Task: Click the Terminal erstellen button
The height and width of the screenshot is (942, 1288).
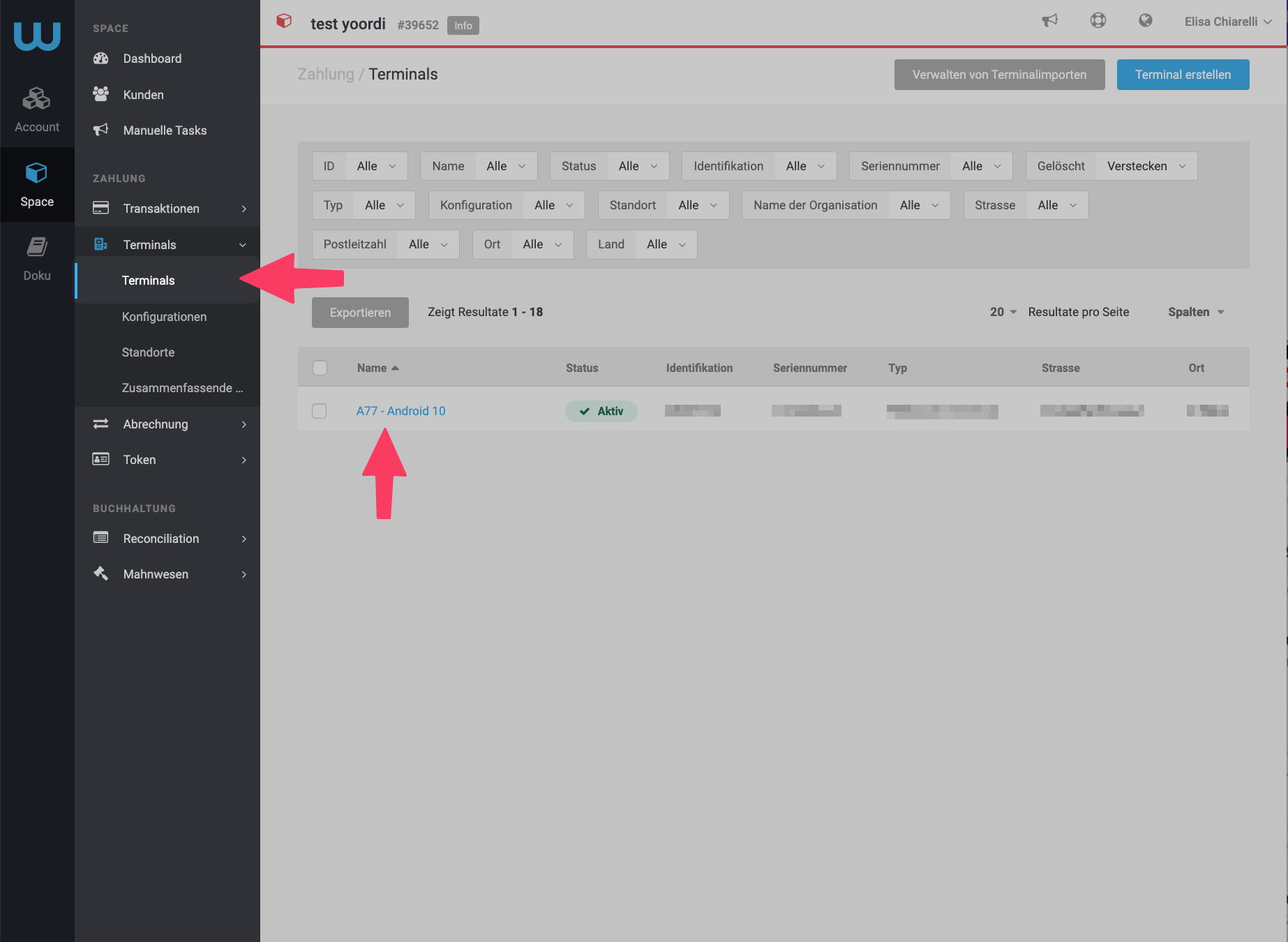Action: pyautogui.click(x=1183, y=75)
